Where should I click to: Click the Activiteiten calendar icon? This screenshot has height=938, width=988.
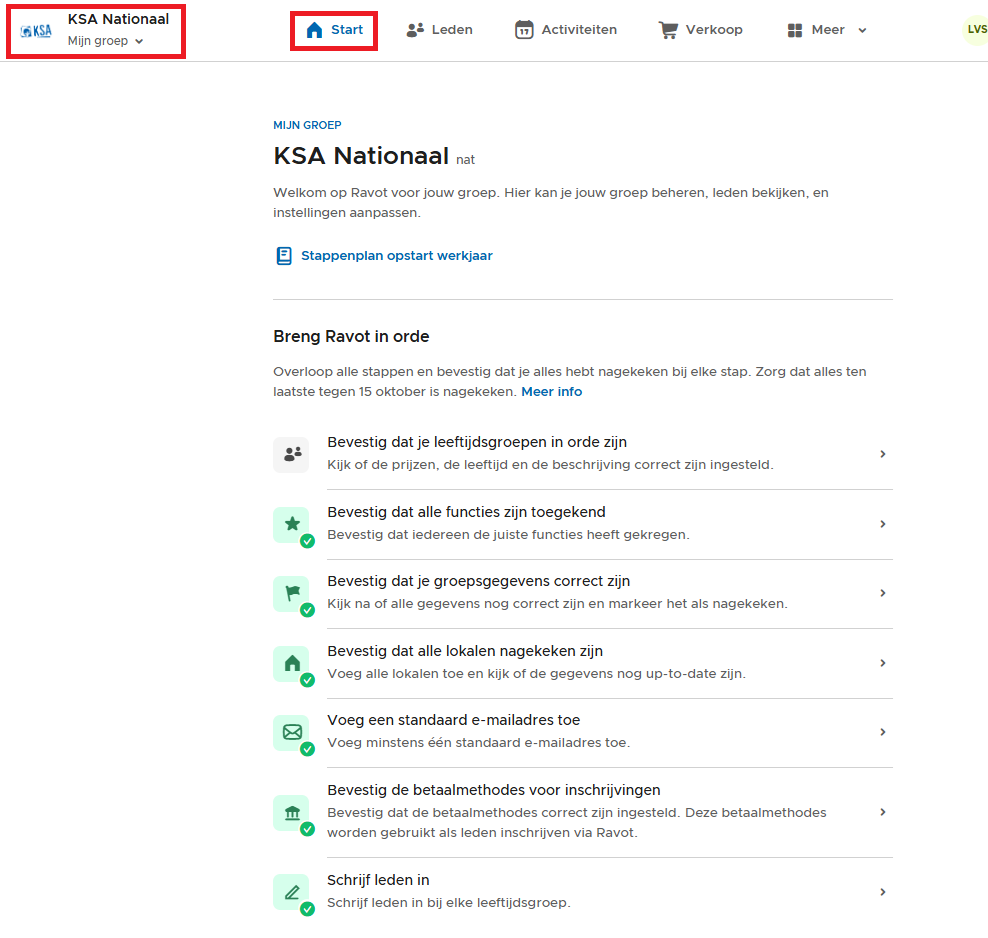click(x=524, y=30)
